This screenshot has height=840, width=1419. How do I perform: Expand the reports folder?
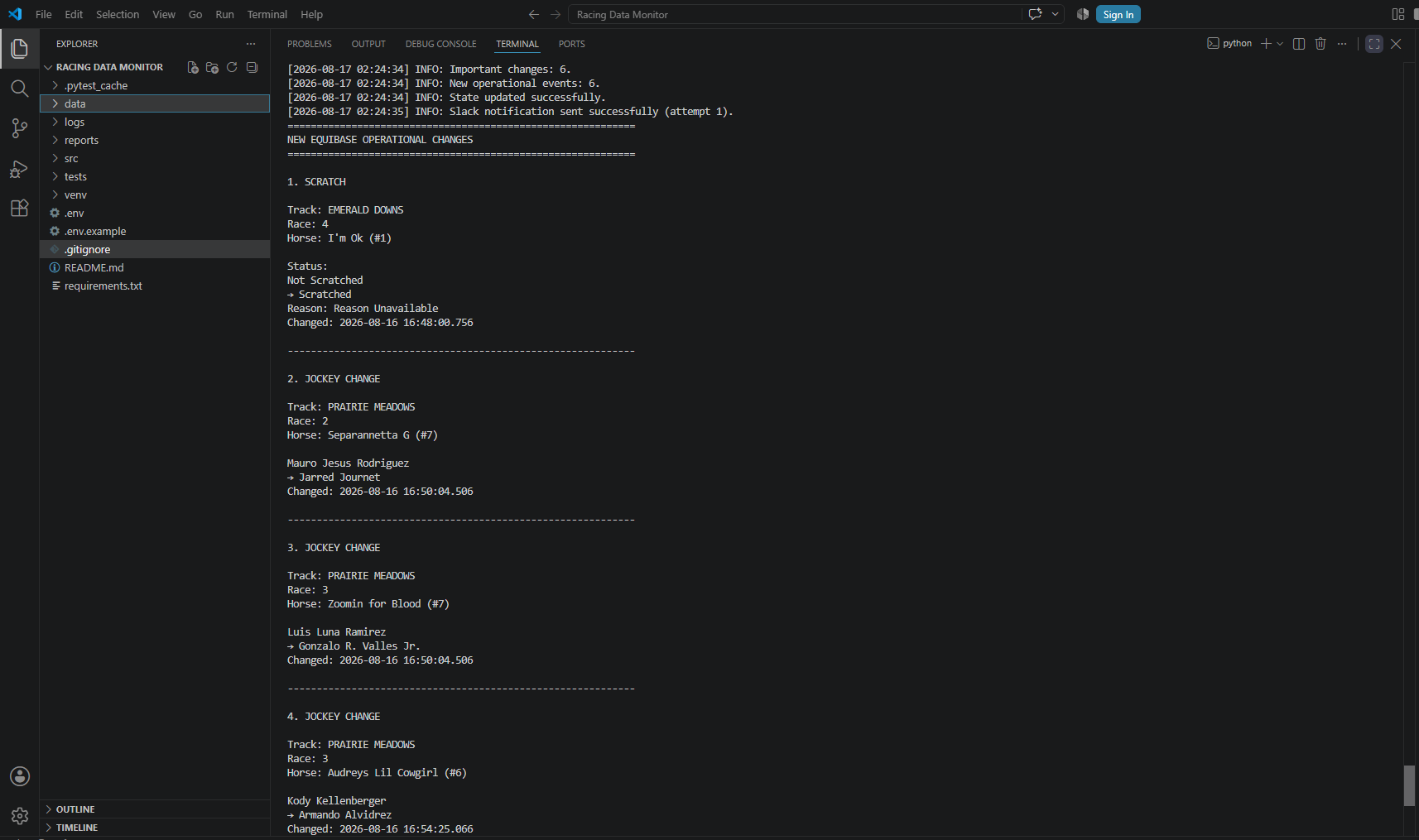[x=155, y=140]
